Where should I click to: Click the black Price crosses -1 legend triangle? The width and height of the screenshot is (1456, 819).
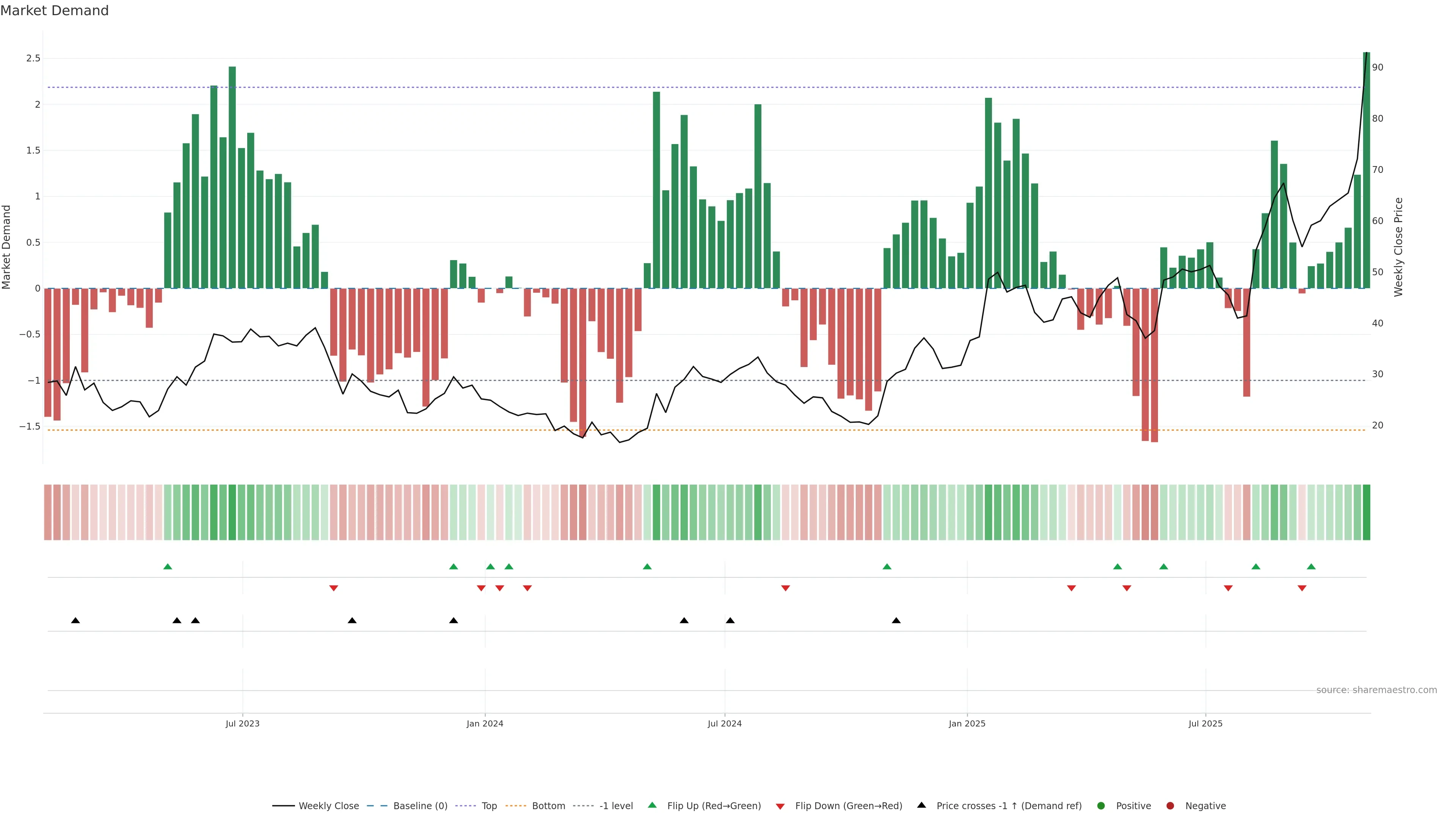pyautogui.click(x=921, y=805)
